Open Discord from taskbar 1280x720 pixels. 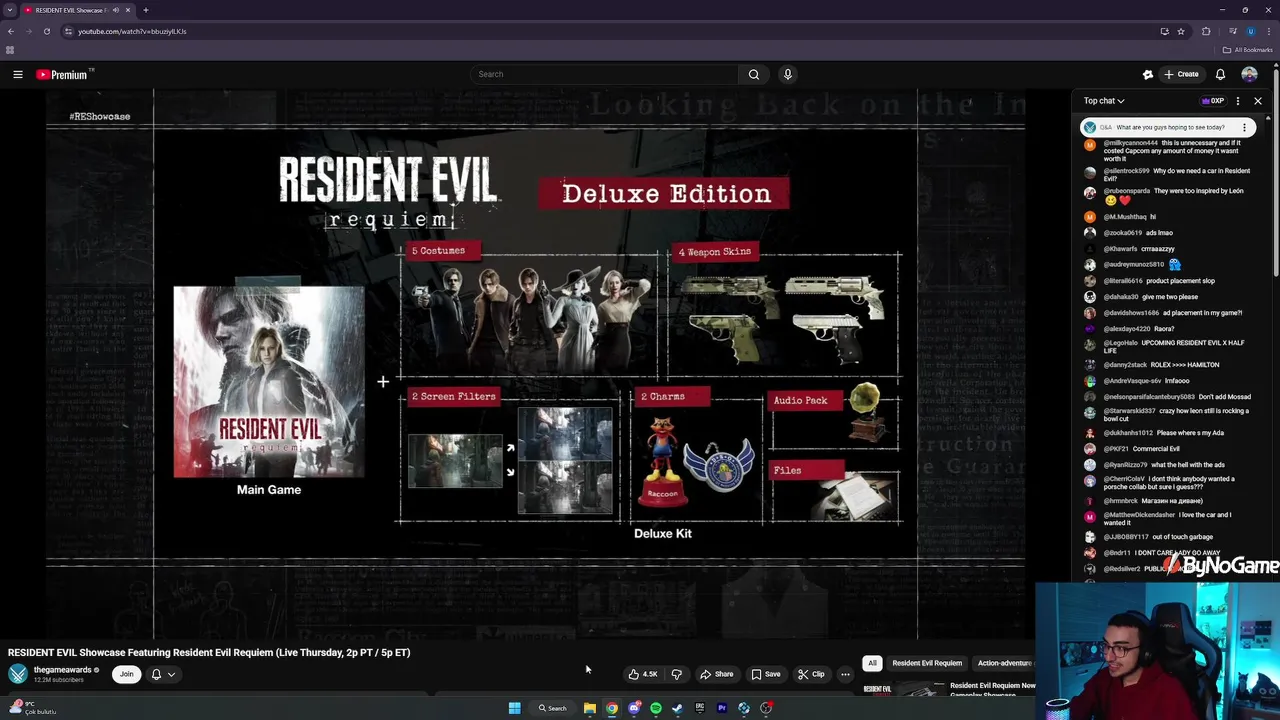tap(634, 708)
